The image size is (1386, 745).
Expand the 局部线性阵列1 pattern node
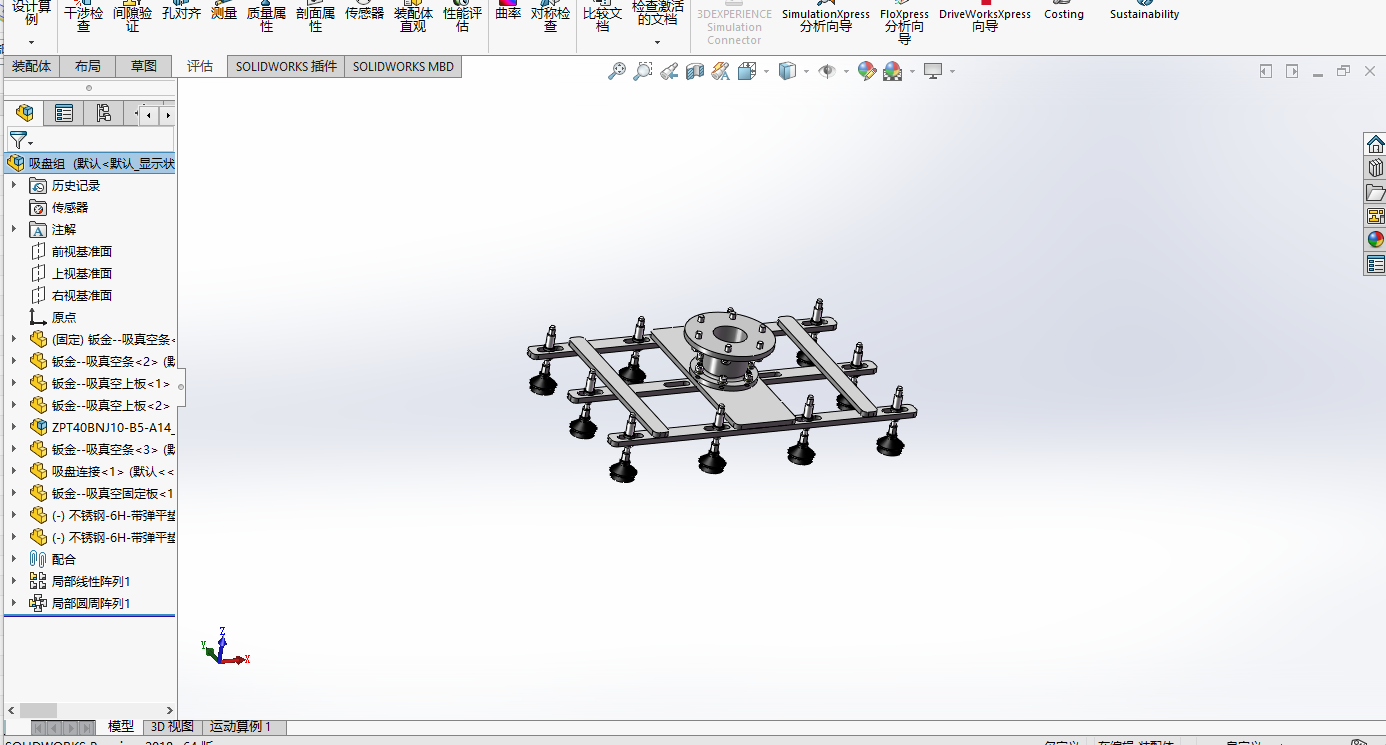[x=14, y=581]
